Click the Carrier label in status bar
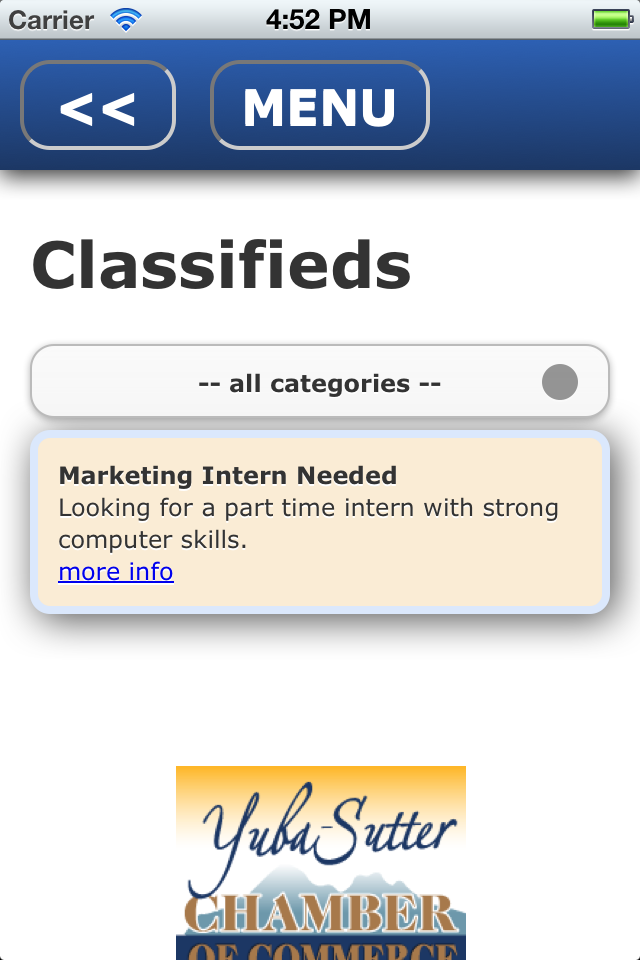The height and width of the screenshot is (960, 640). point(51,19)
